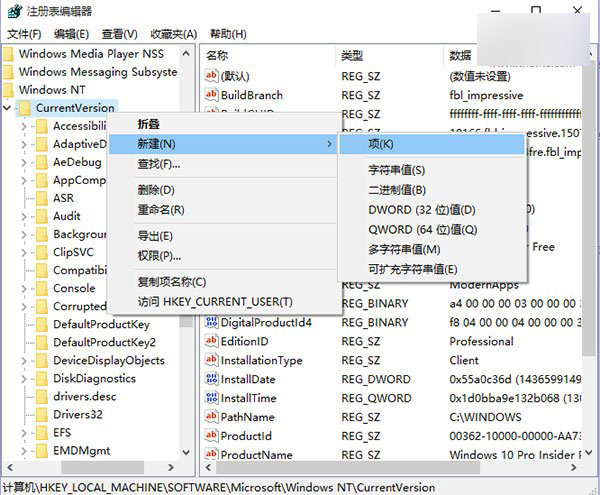This screenshot has height=495, width=600.
Task: Select the InstallTime QWORD value icon
Action: (x=211, y=398)
